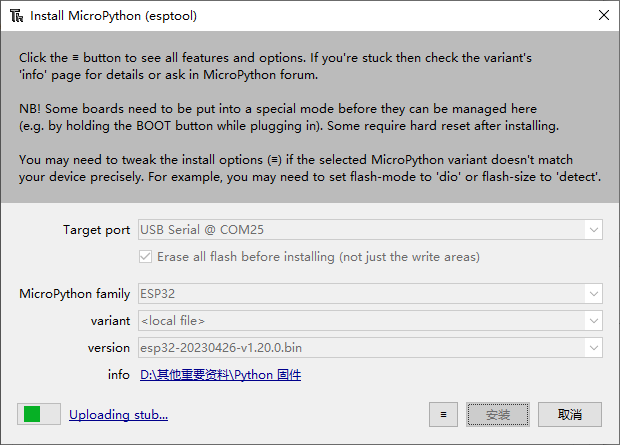Click the info label text
620x445 pixels.
click(119, 374)
